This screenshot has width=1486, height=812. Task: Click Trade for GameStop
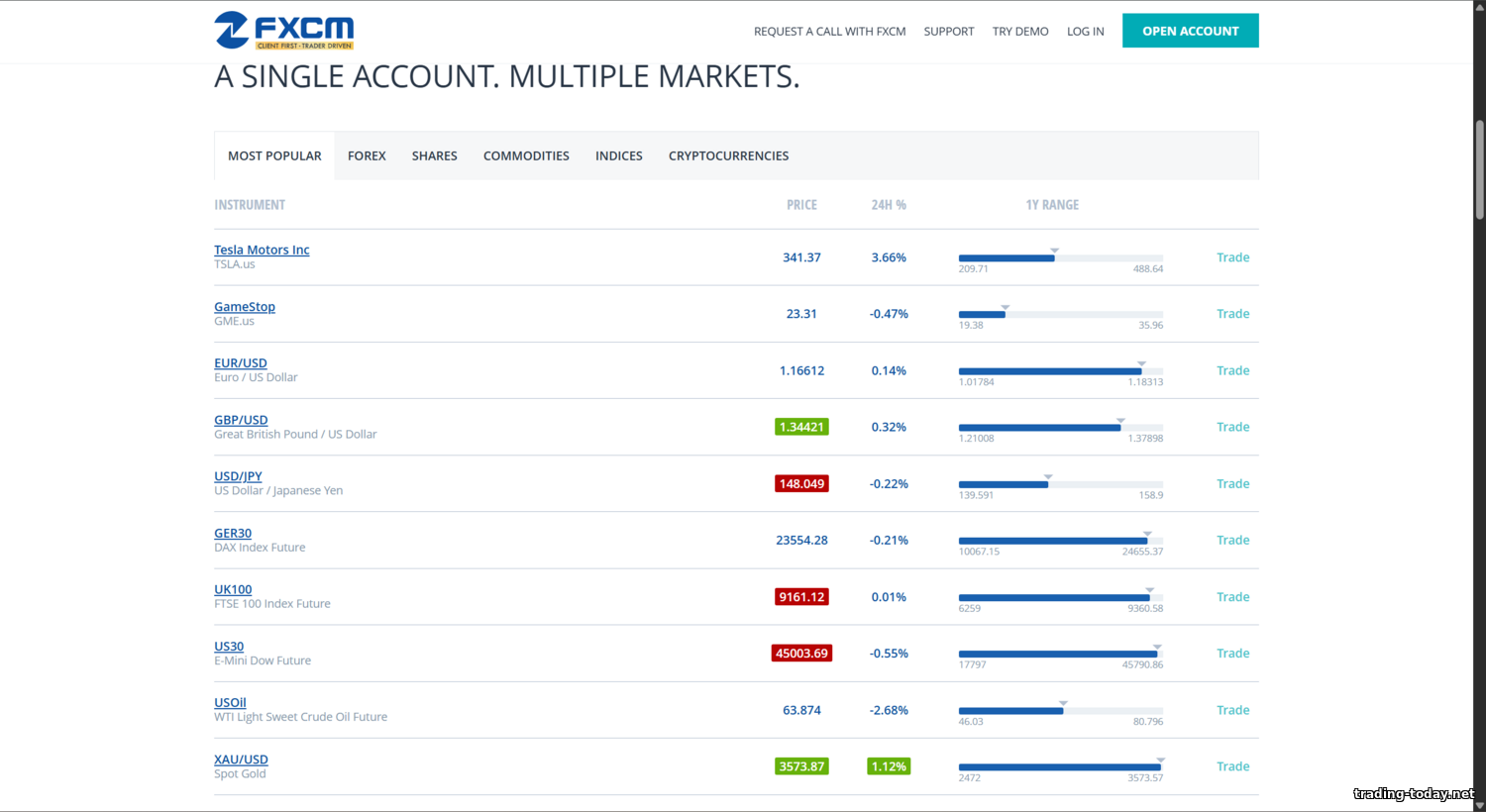click(x=1232, y=314)
